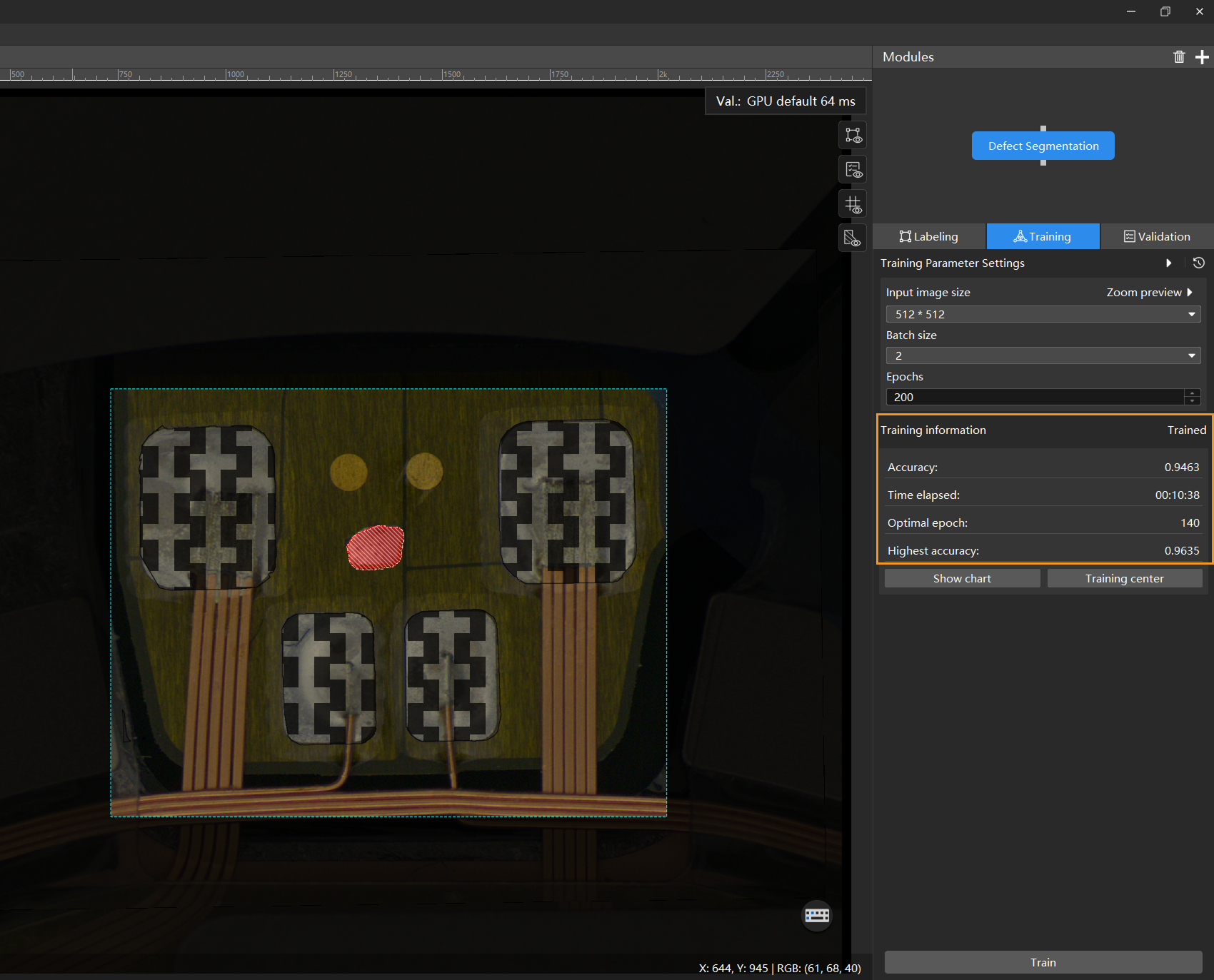Screen dimensions: 1214x980
Task: Decrease Epochs with down stepper
Action: click(1193, 401)
